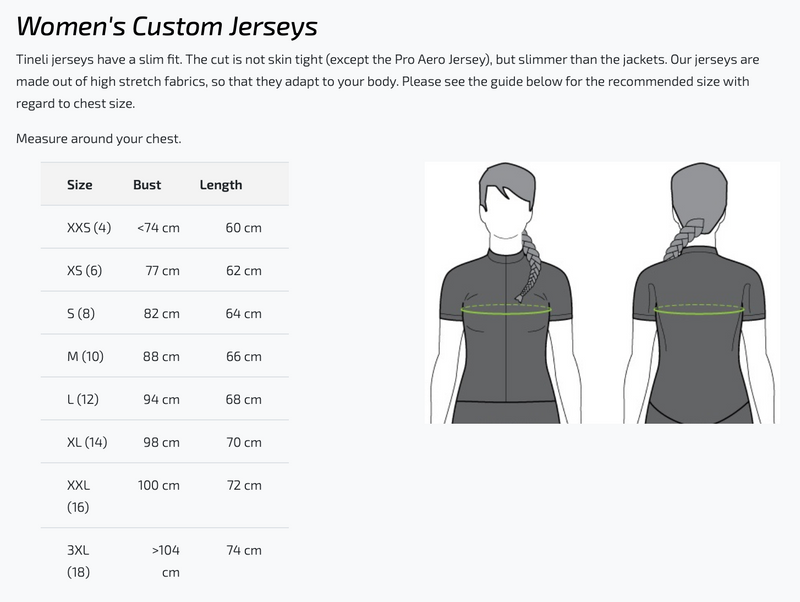Click the XXS (4) size row
Image resolution: width=800 pixels, height=602 pixels.
pyautogui.click(x=165, y=228)
